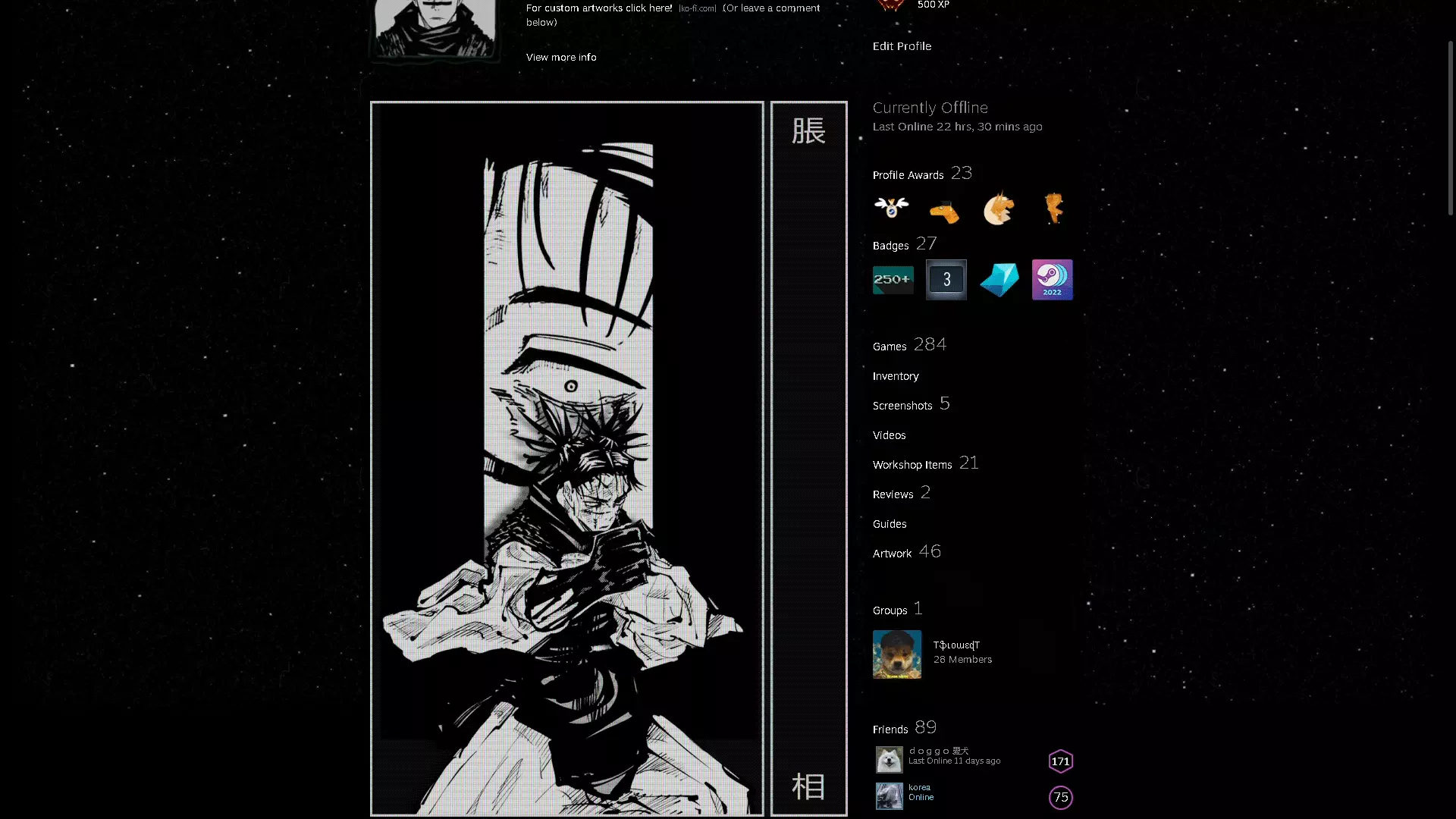Click Edit Profile
This screenshot has height=819, width=1456.
click(x=902, y=46)
